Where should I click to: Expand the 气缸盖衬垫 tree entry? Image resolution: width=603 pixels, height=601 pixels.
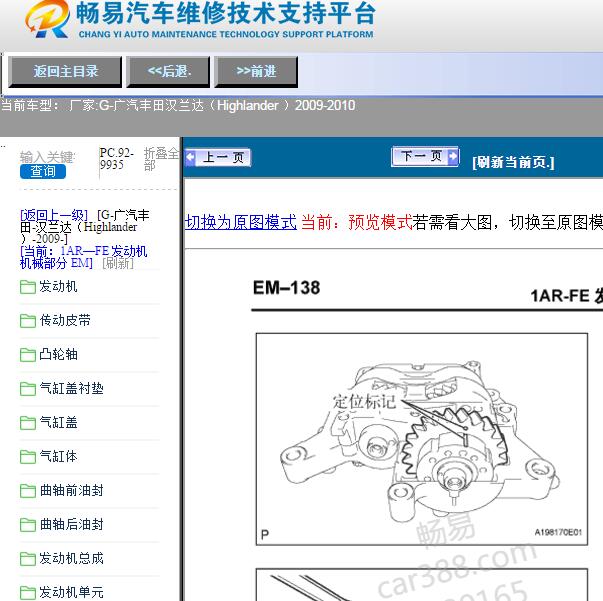pos(72,388)
